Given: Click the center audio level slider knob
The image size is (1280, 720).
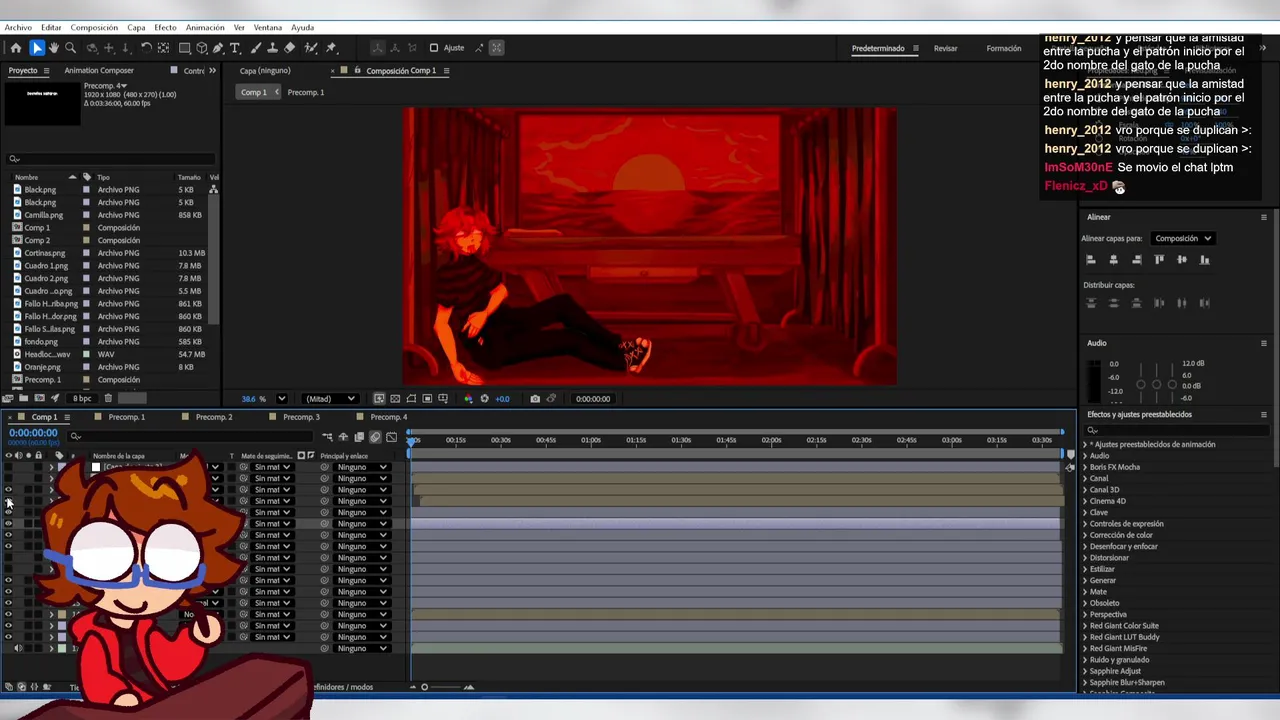Looking at the screenshot, I should click(1156, 385).
